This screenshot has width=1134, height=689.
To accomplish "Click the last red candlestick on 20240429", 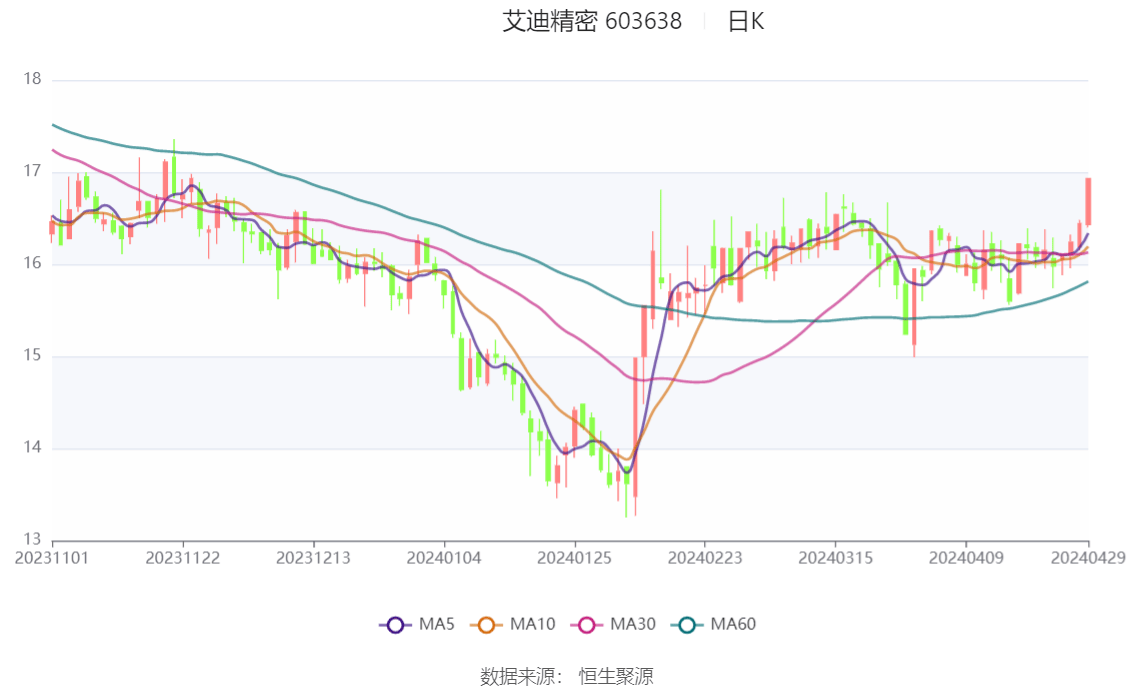I will pos(1088,202).
